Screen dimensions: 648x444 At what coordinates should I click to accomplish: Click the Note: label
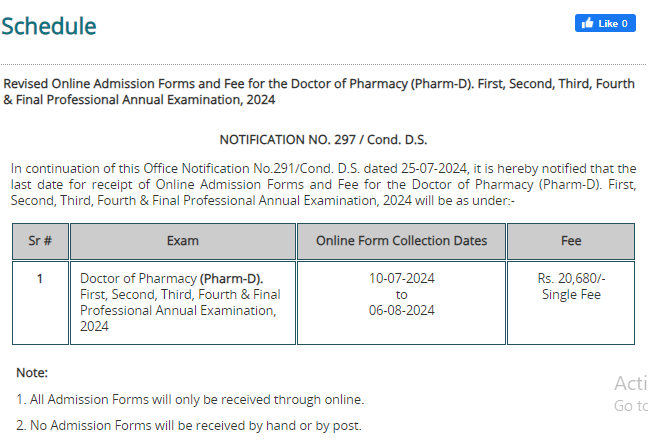[32, 372]
